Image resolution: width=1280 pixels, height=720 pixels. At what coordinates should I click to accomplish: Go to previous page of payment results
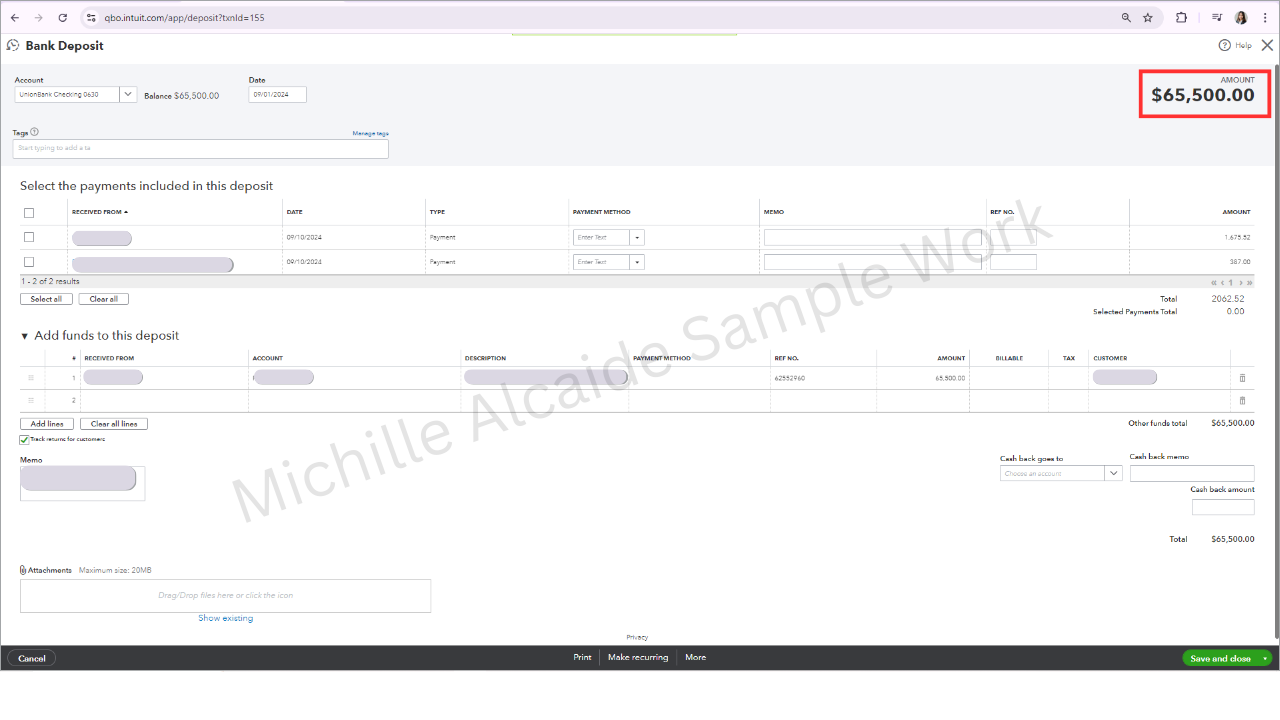[1222, 283]
